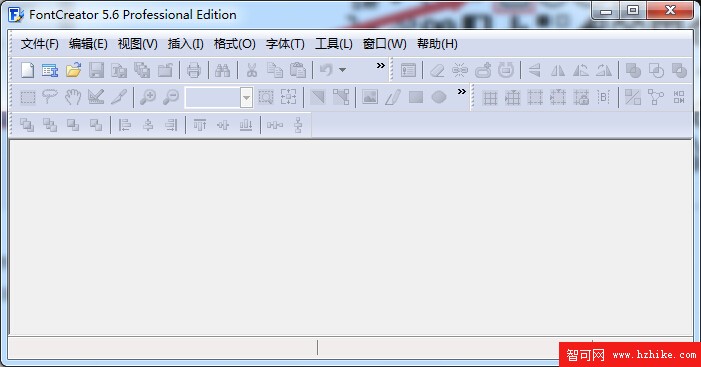The height and width of the screenshot is (367, 701).
Task: Click the union contours icon
Action: click(x=633, y=71)
